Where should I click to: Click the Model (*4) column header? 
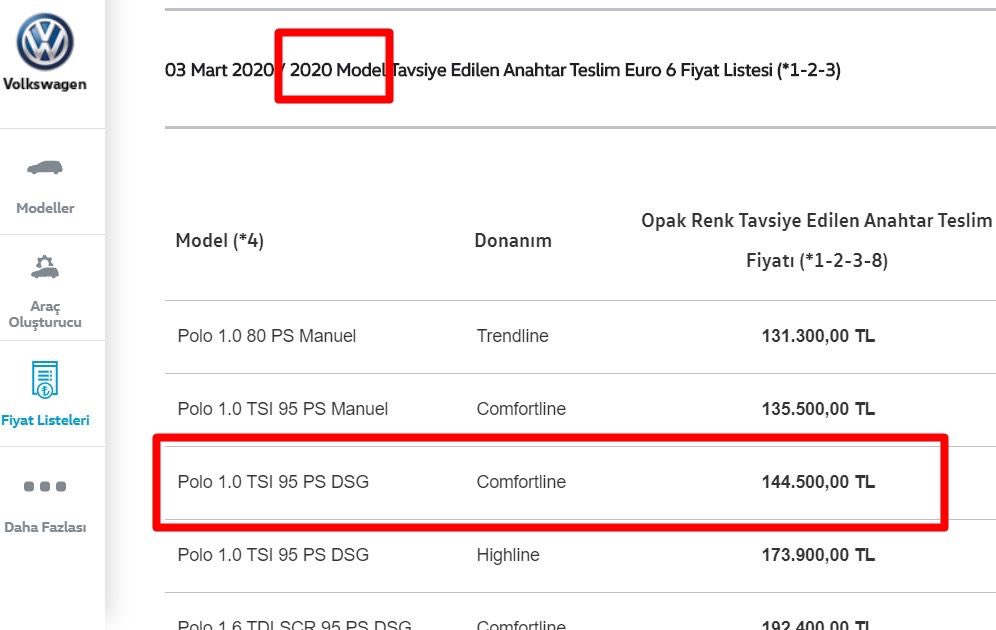pyautogui.click(x=220, y=241)
